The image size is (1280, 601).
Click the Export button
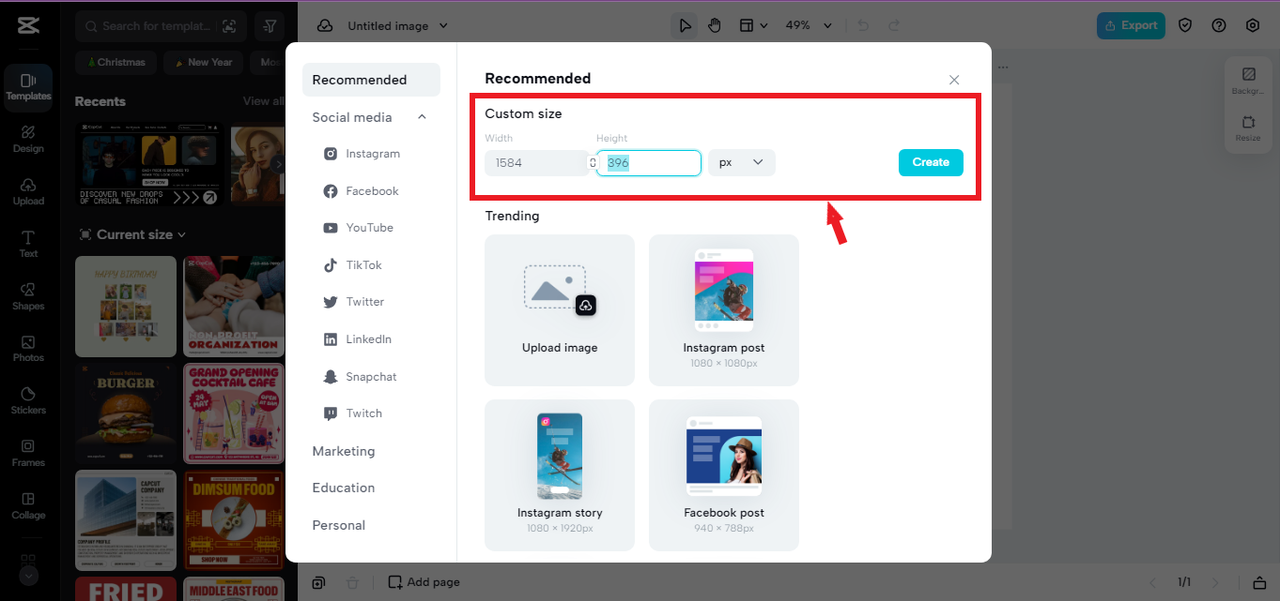tap(1130, 26)
